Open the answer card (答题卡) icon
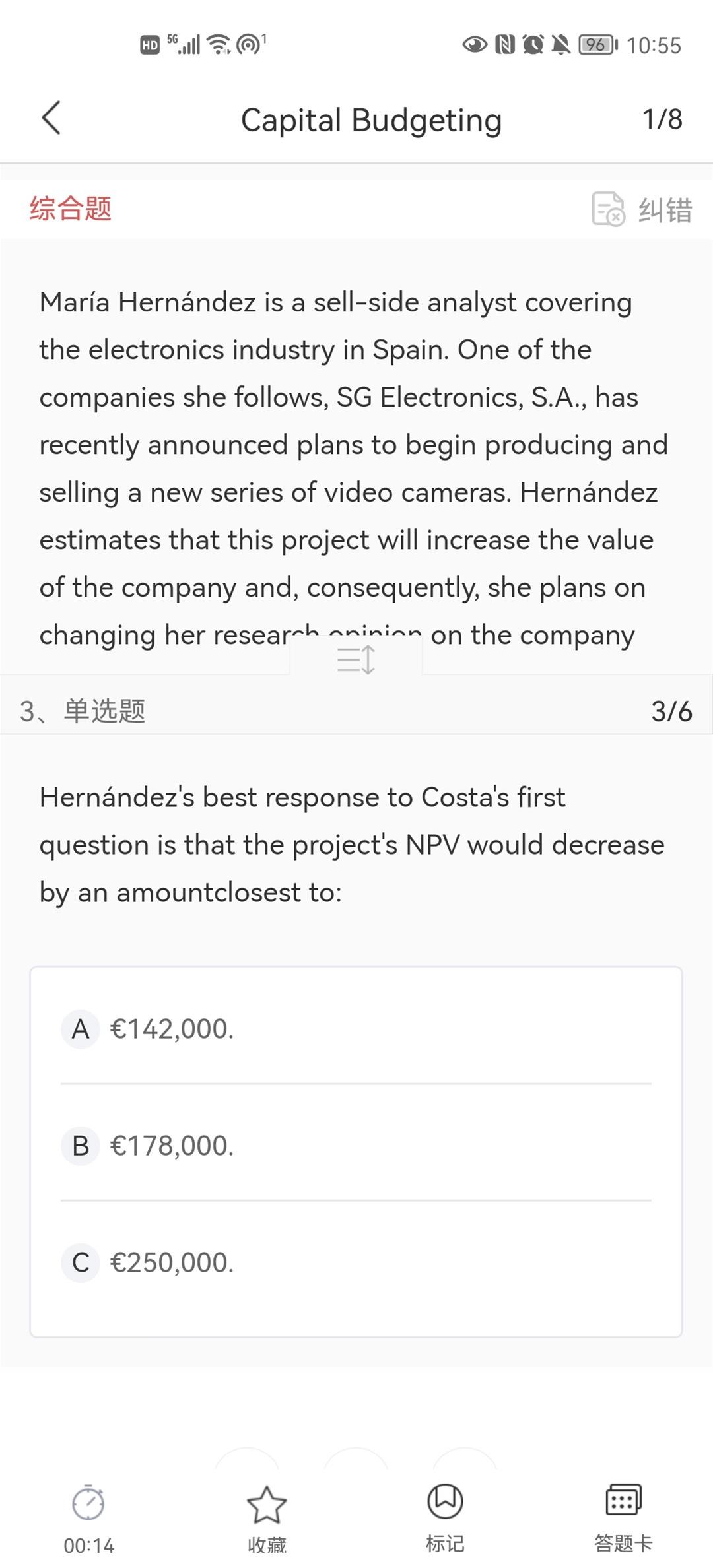Screen dimensions: 713x1568 tap(623, 1501)
